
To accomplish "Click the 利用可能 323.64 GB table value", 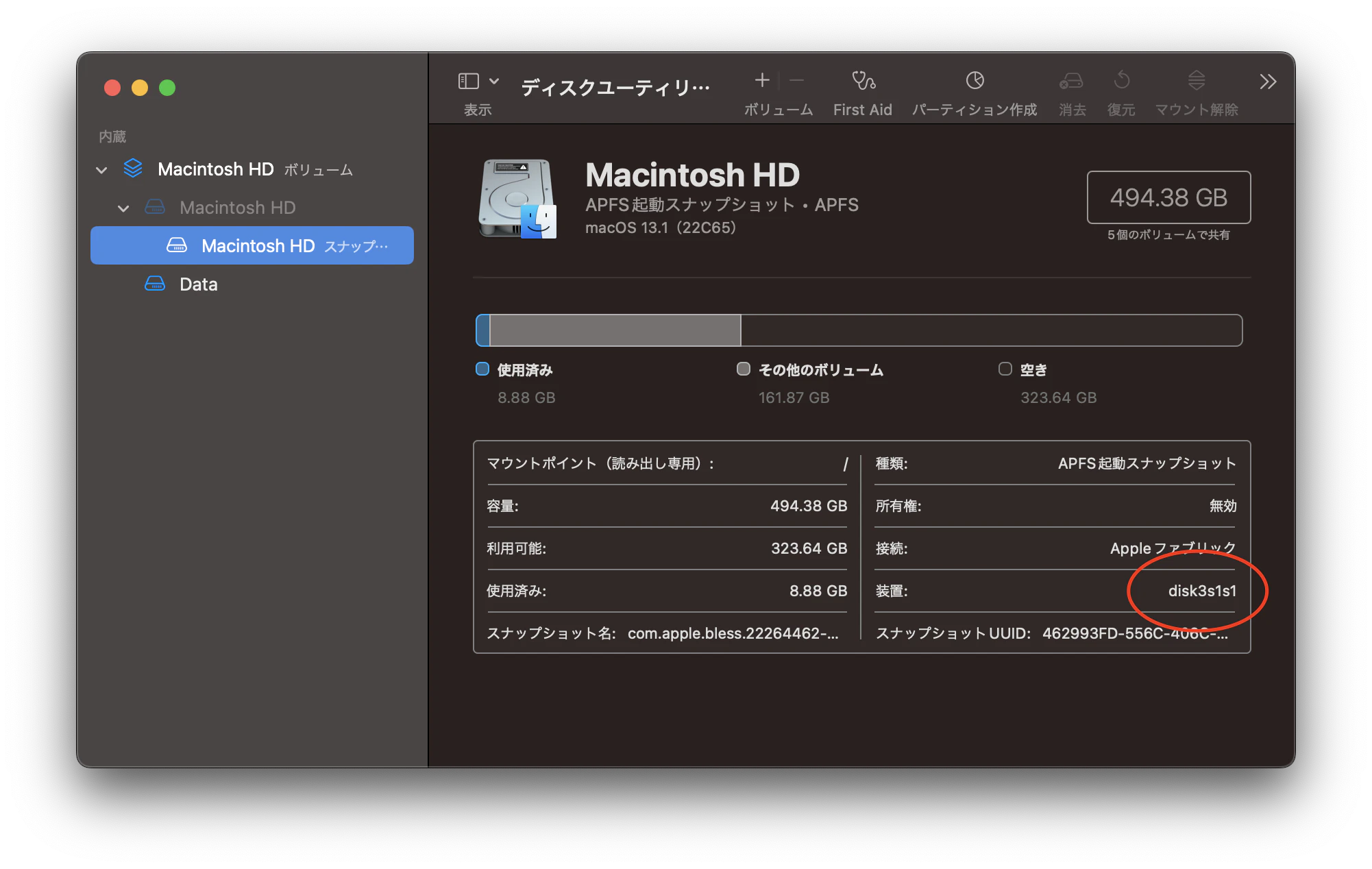I will (809, 548).
